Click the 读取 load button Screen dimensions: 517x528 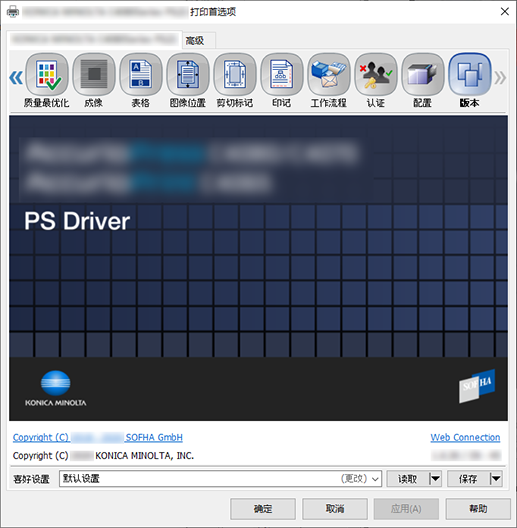[x=408, y=478]
